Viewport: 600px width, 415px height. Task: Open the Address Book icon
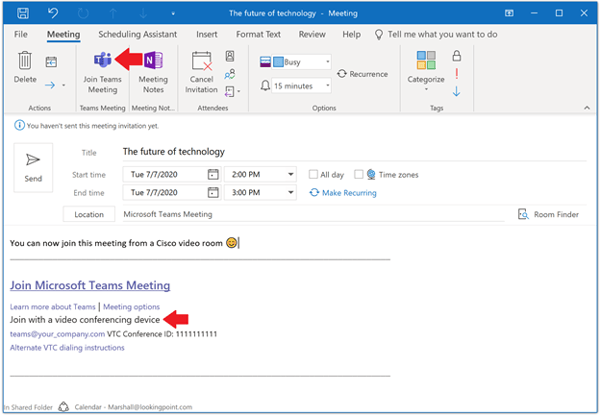pyautogui.click(x=230, y=56)
